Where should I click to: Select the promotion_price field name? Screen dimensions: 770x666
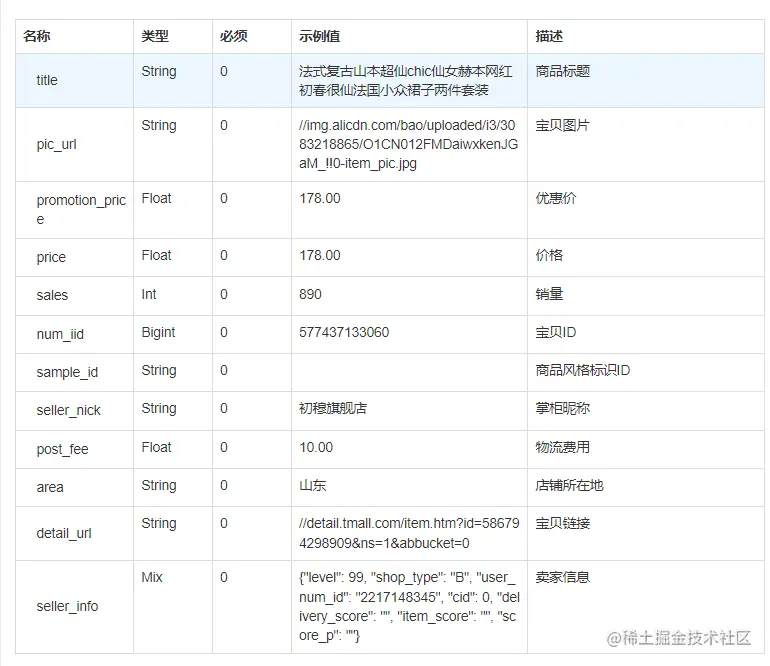coord(81,210)
